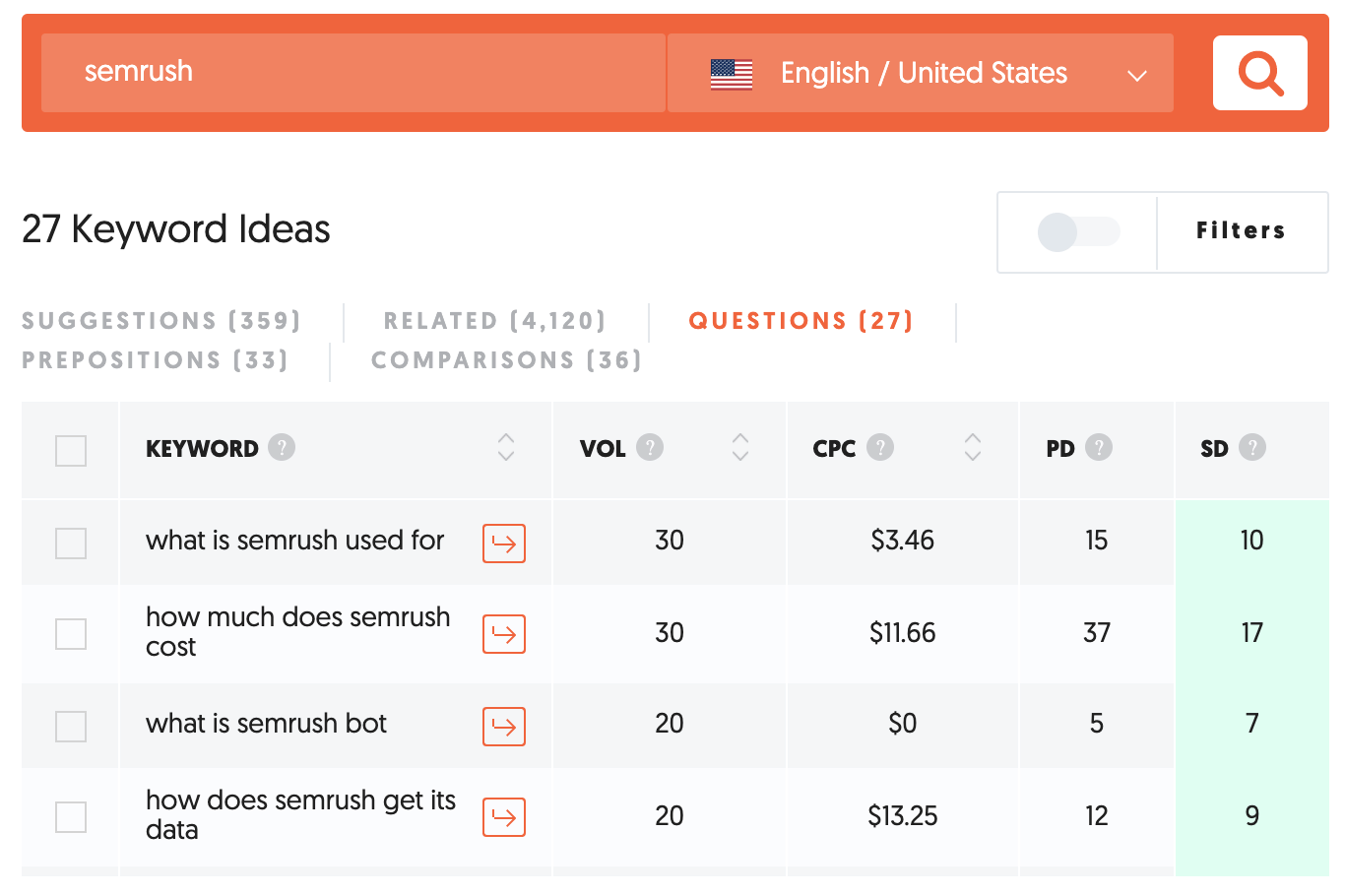The height and width of the screenshot is (896, 1345).
Task: Click keyword 'how does semrush get its data'
Action: [301, 815]
